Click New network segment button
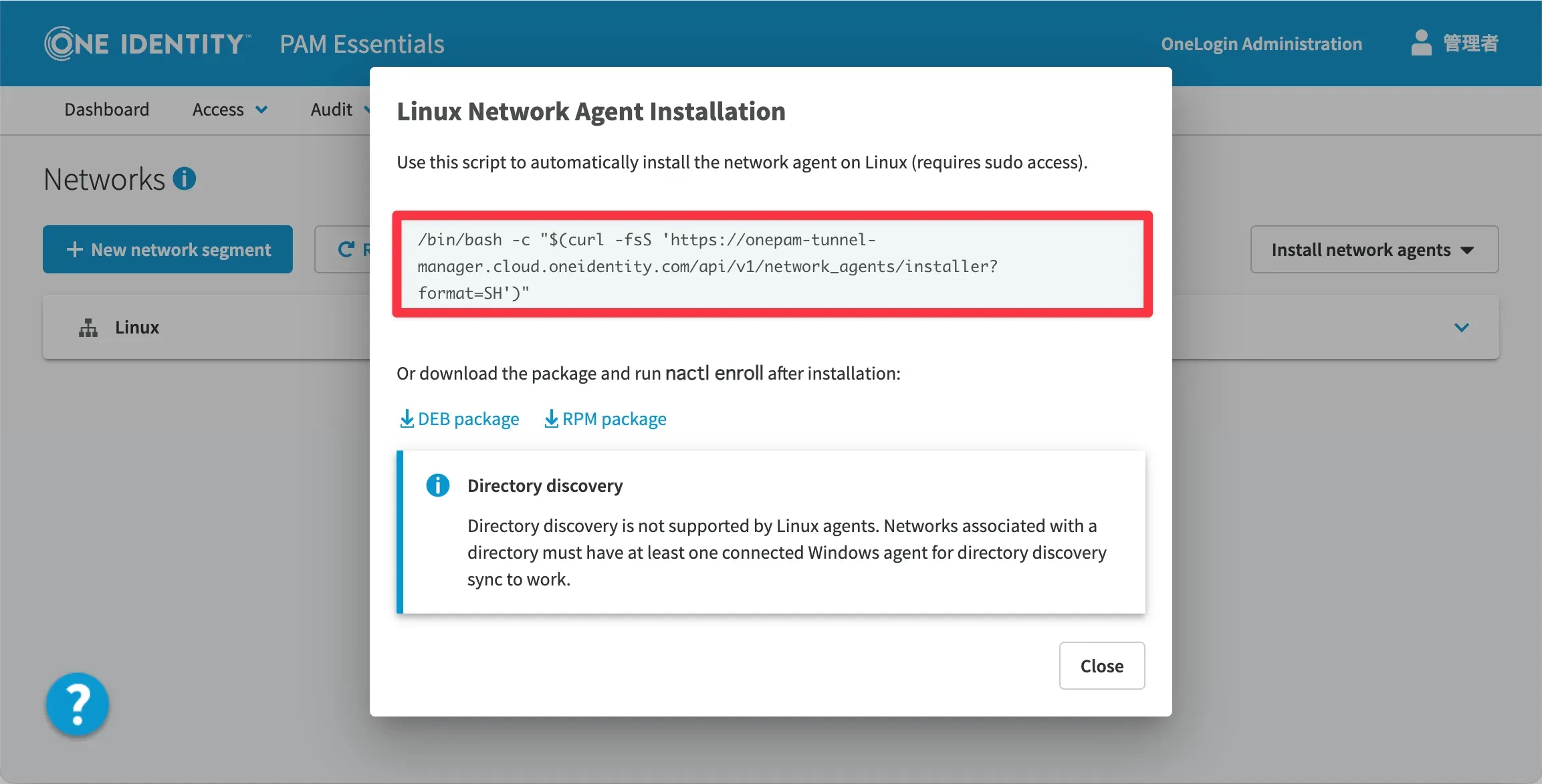The height and width of the screenshot is (784, 1542). [x=168, y=249]
